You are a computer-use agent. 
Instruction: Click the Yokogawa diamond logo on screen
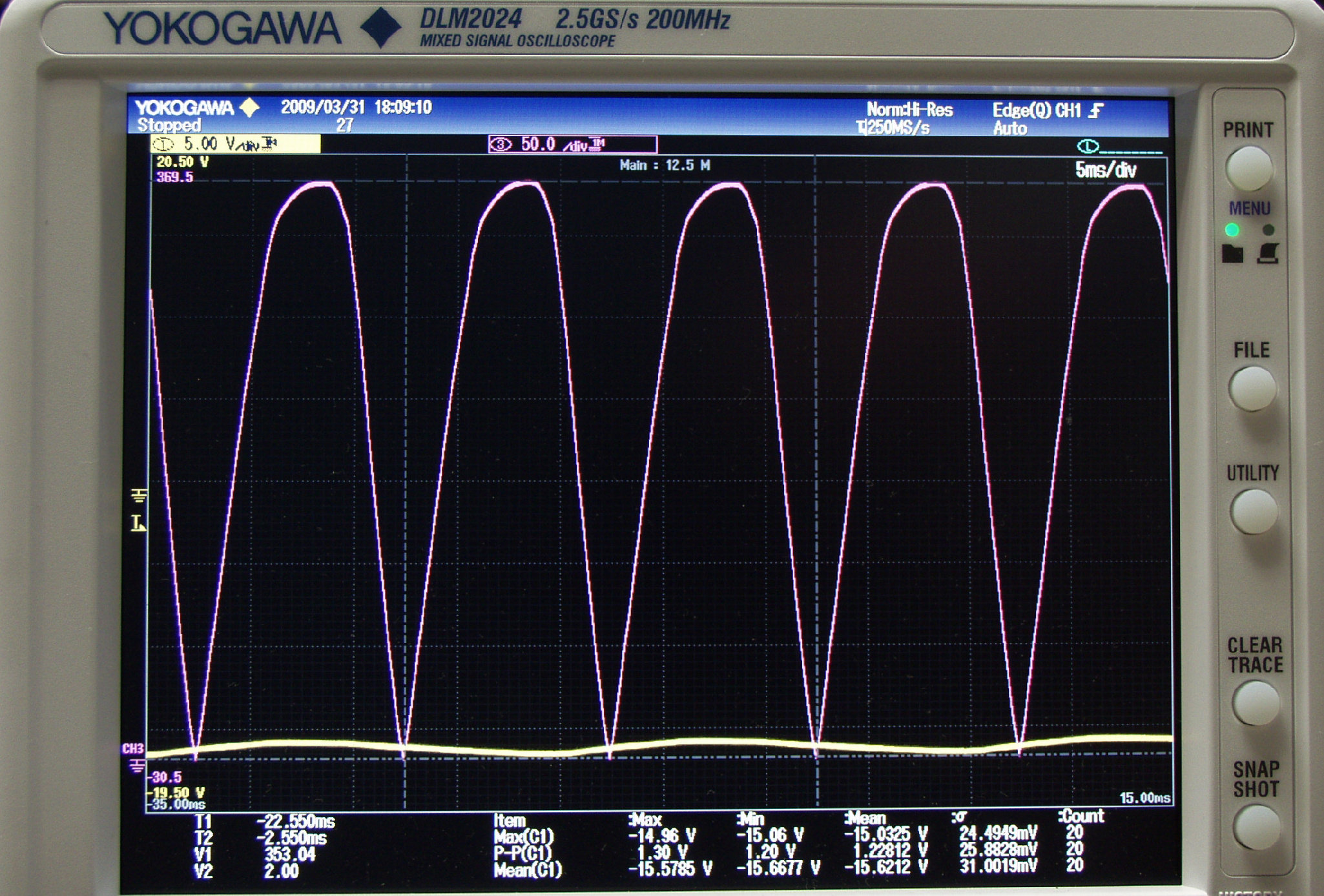coord(249,107)
